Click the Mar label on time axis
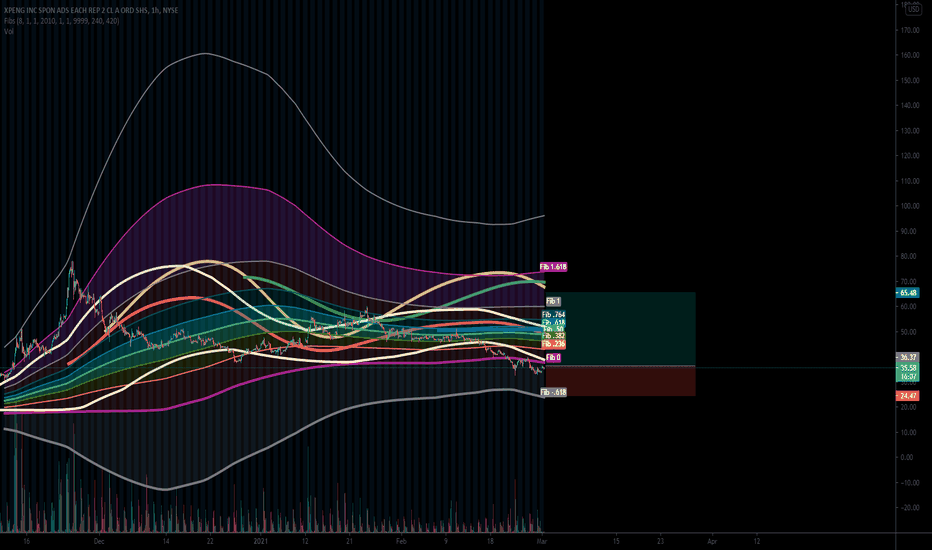Image resolution: width=932 pixels, height=550 pixels. coord(541,542)
